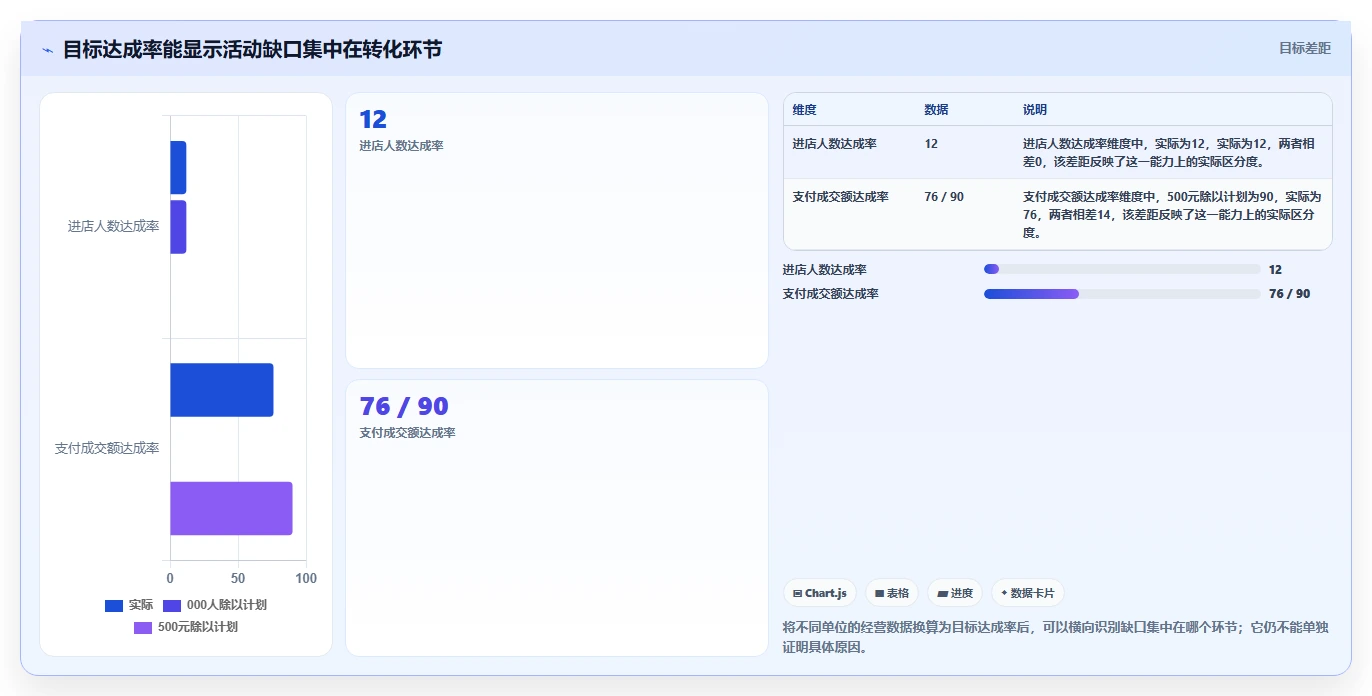Click the 目标差距 label in the header
Image resolution: width=1372 pixels, height=696 pixels.
[x=1305, y=48]
